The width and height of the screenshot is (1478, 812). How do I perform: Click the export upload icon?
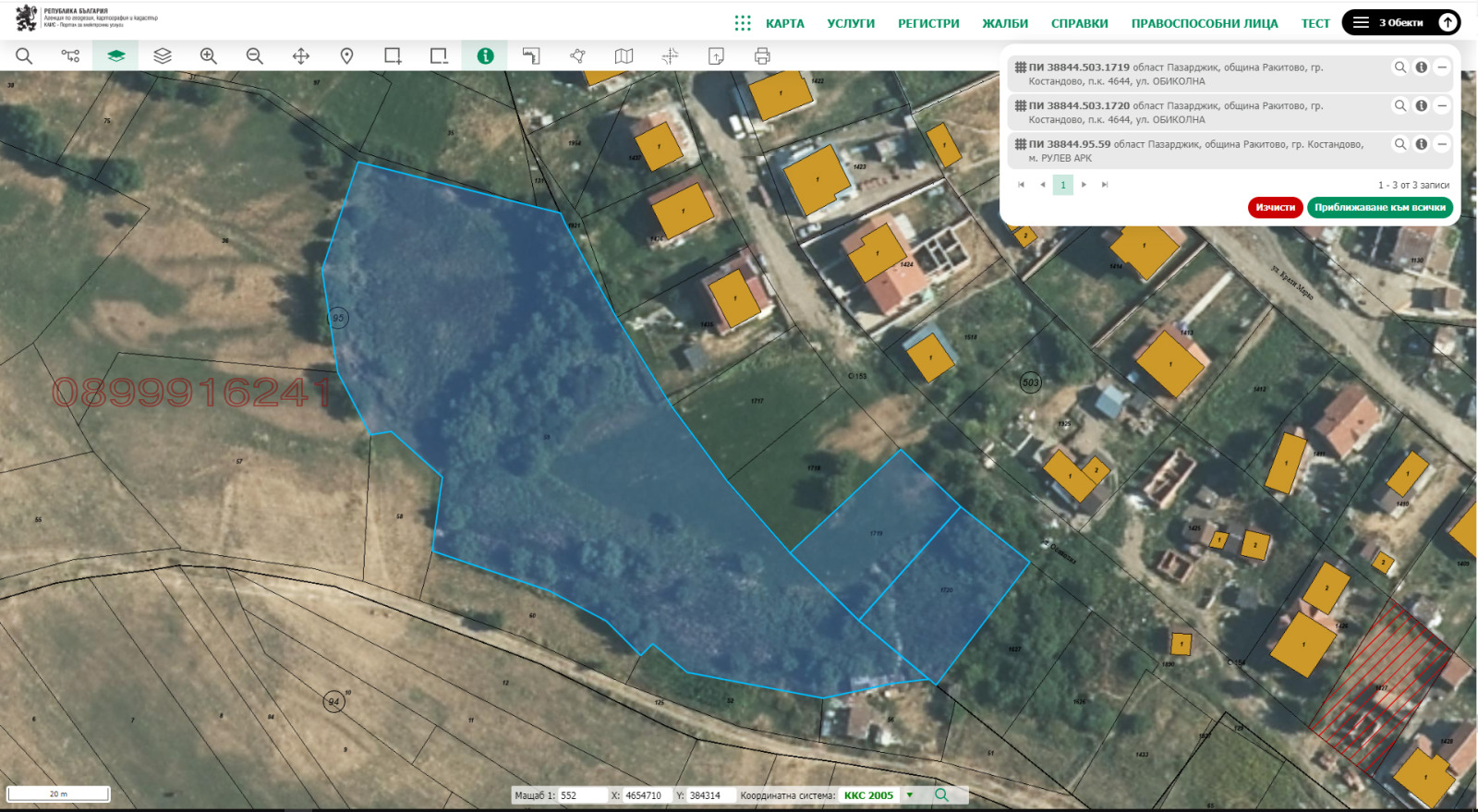(x=716, y=56)
